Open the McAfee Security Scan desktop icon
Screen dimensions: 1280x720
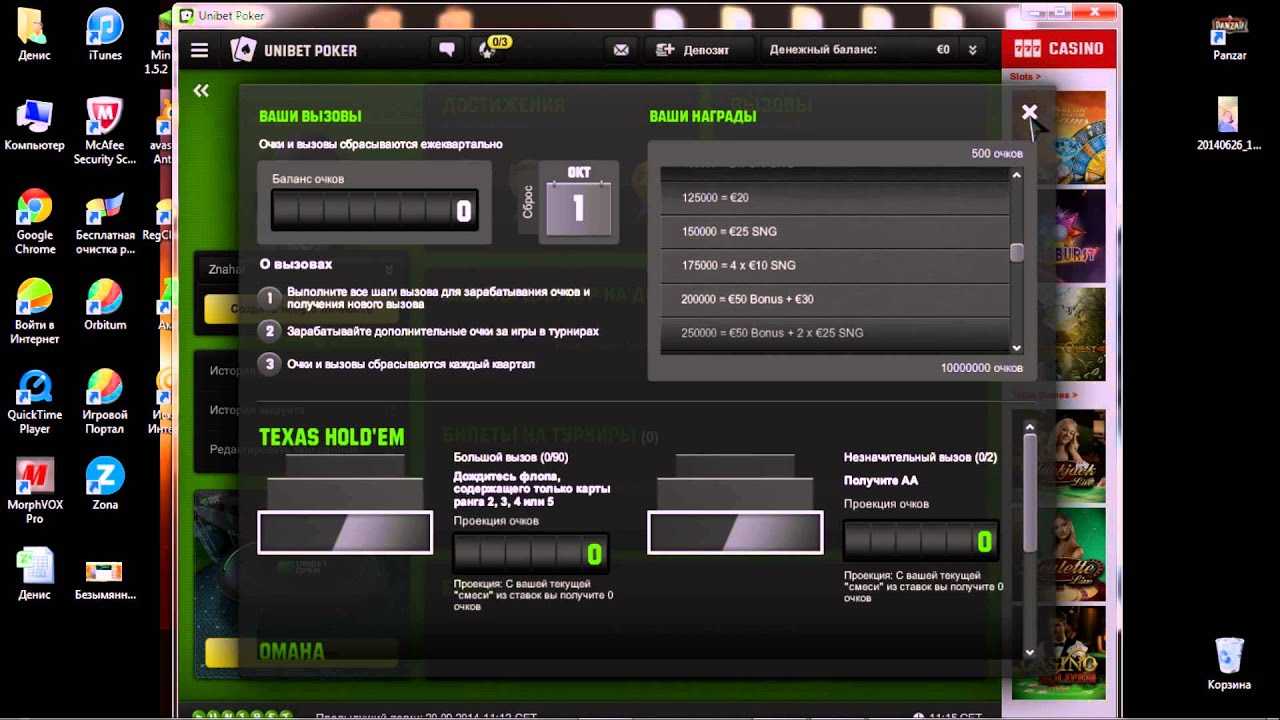[105, 131]
